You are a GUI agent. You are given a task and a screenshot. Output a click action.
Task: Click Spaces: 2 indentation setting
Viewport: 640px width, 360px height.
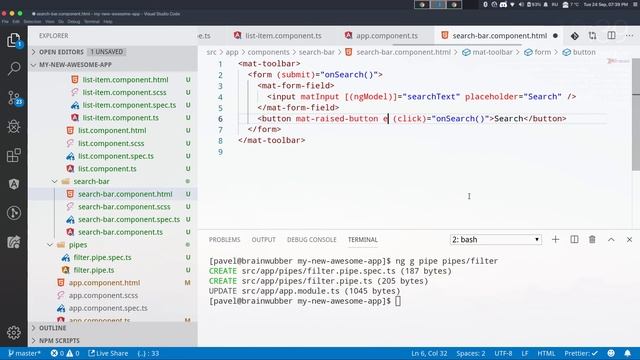(471, 353)
